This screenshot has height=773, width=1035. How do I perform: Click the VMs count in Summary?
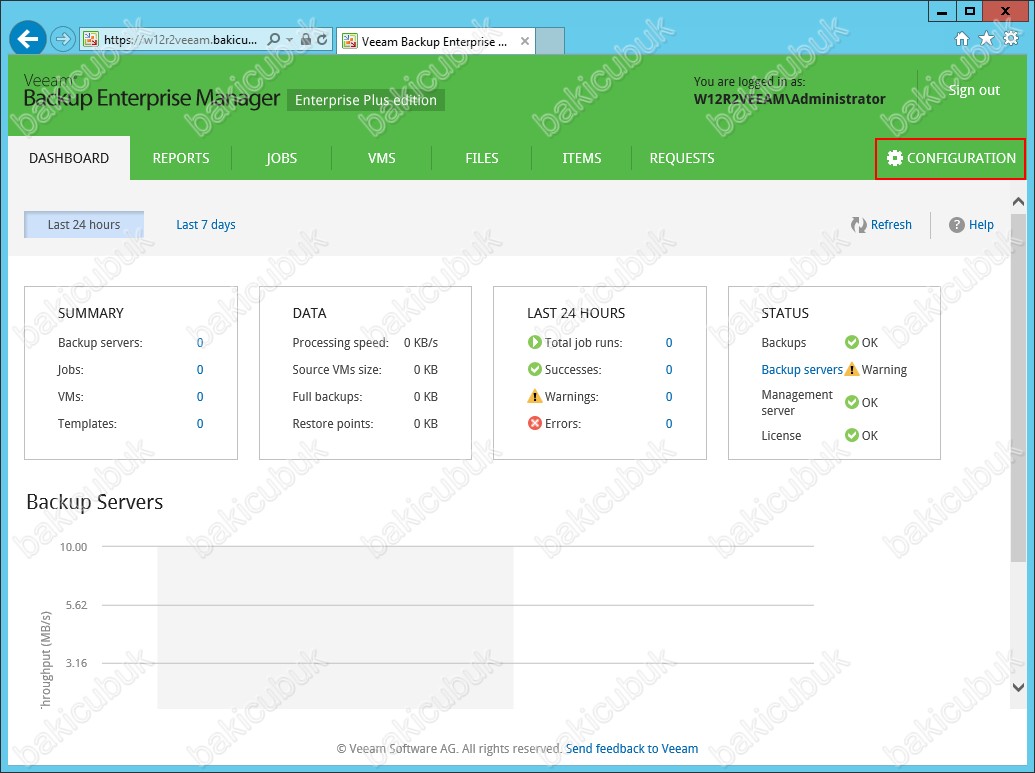coord(200,397)
